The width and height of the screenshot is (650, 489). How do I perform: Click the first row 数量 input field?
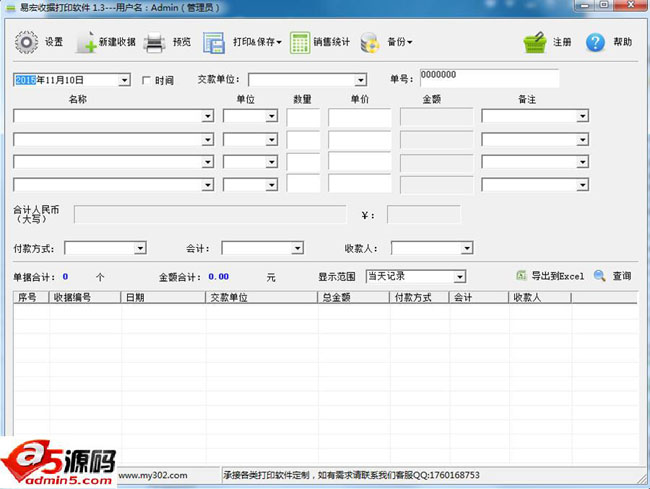(x=303, y=118)
